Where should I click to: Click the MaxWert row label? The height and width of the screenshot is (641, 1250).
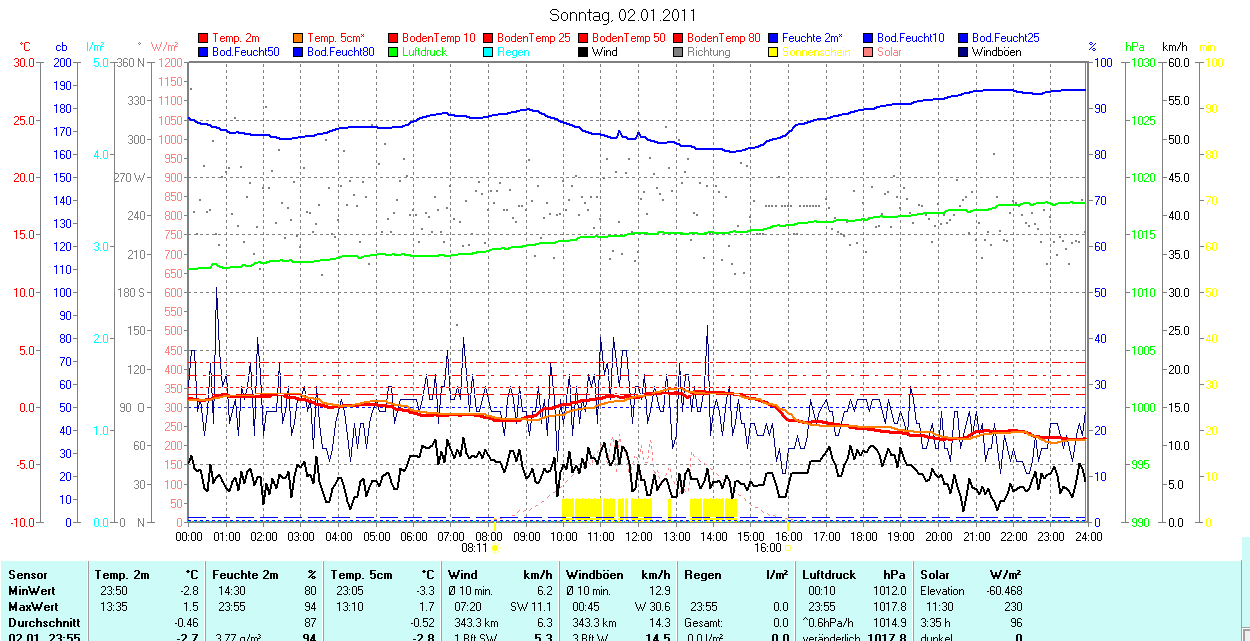tap(33, 607)
